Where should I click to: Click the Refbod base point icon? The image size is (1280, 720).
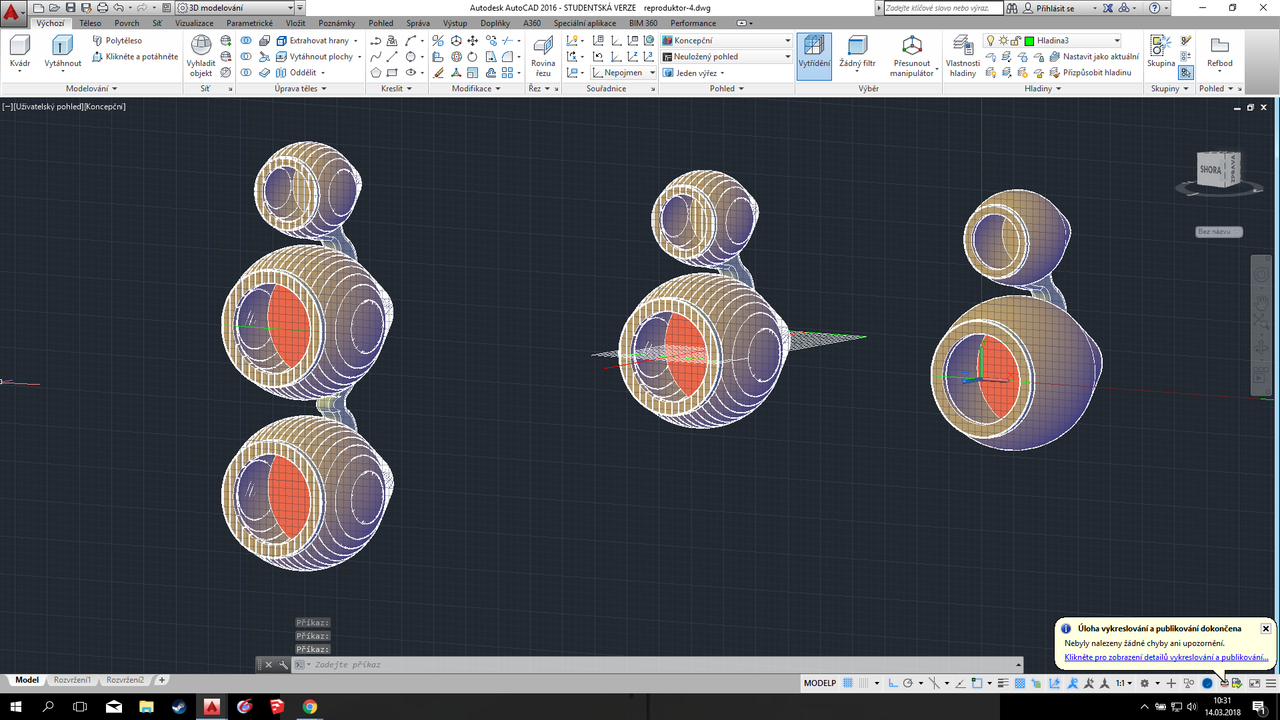(x=1219, y=52)
